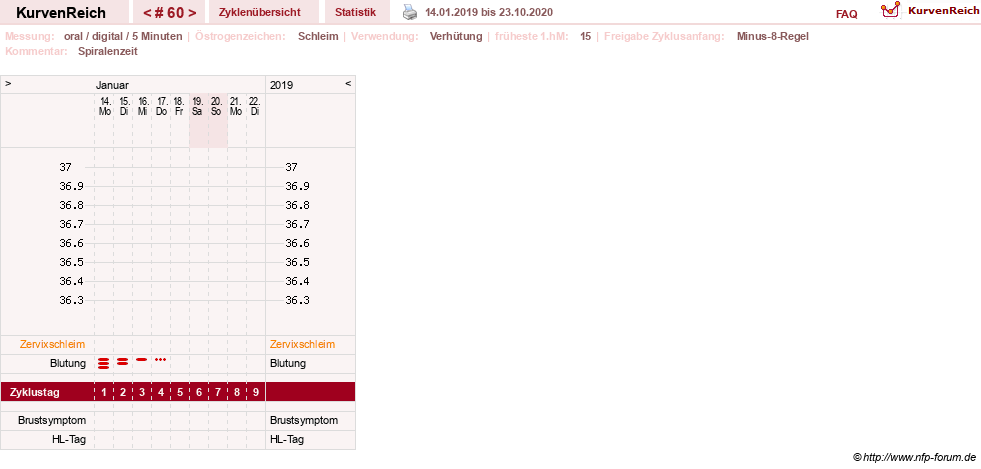Click the 'Verhütung' usage value
This screenshot has width=981, height=469.
click(456, 36)
